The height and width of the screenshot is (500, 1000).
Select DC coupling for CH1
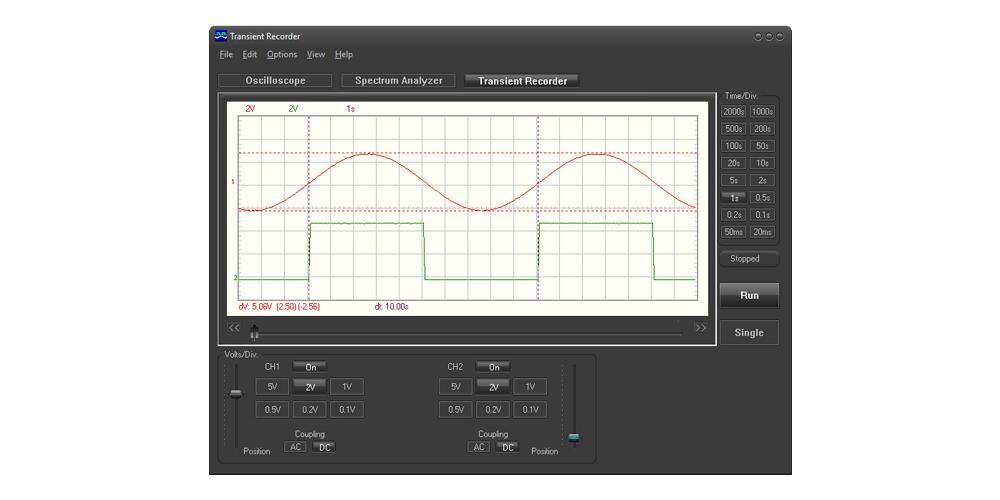click(325, 447)
